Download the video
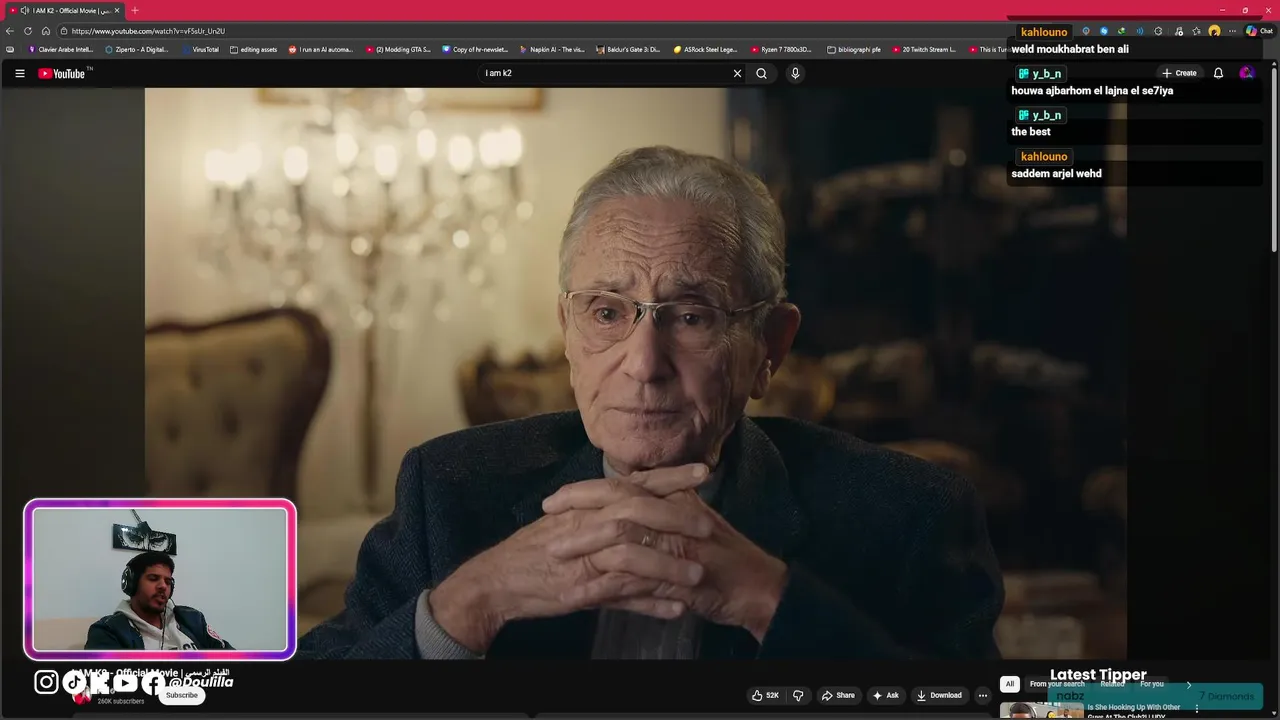This screenshot has width=1280, height=720. pyautogui.click(x=939, y=695)
